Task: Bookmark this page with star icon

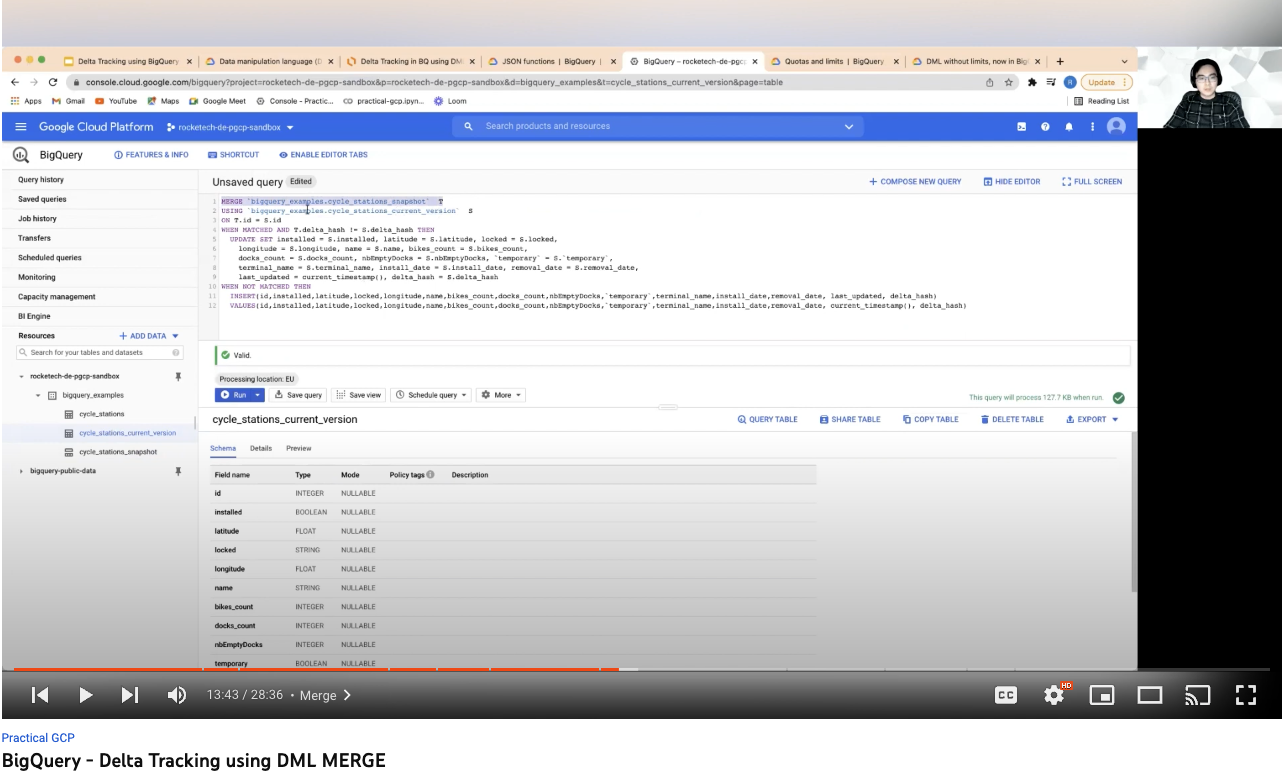Action: 1010,82
